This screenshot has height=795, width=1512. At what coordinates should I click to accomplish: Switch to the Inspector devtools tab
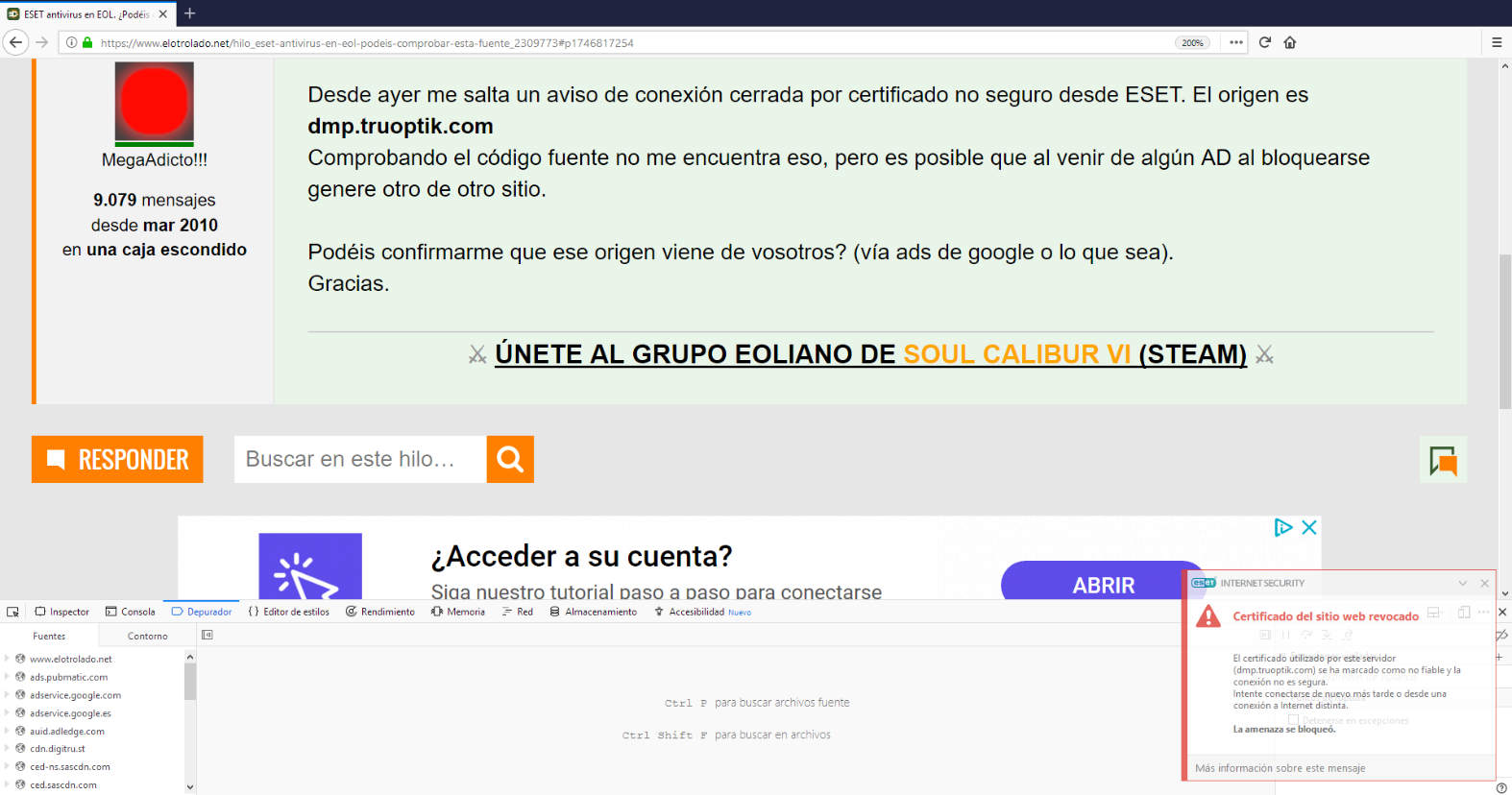coord(62,612)
